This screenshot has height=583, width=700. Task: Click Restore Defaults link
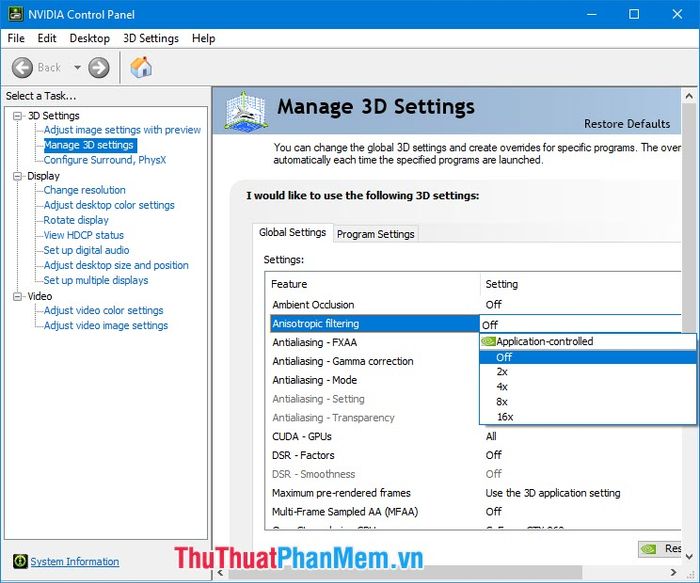[x=627, y=124]
